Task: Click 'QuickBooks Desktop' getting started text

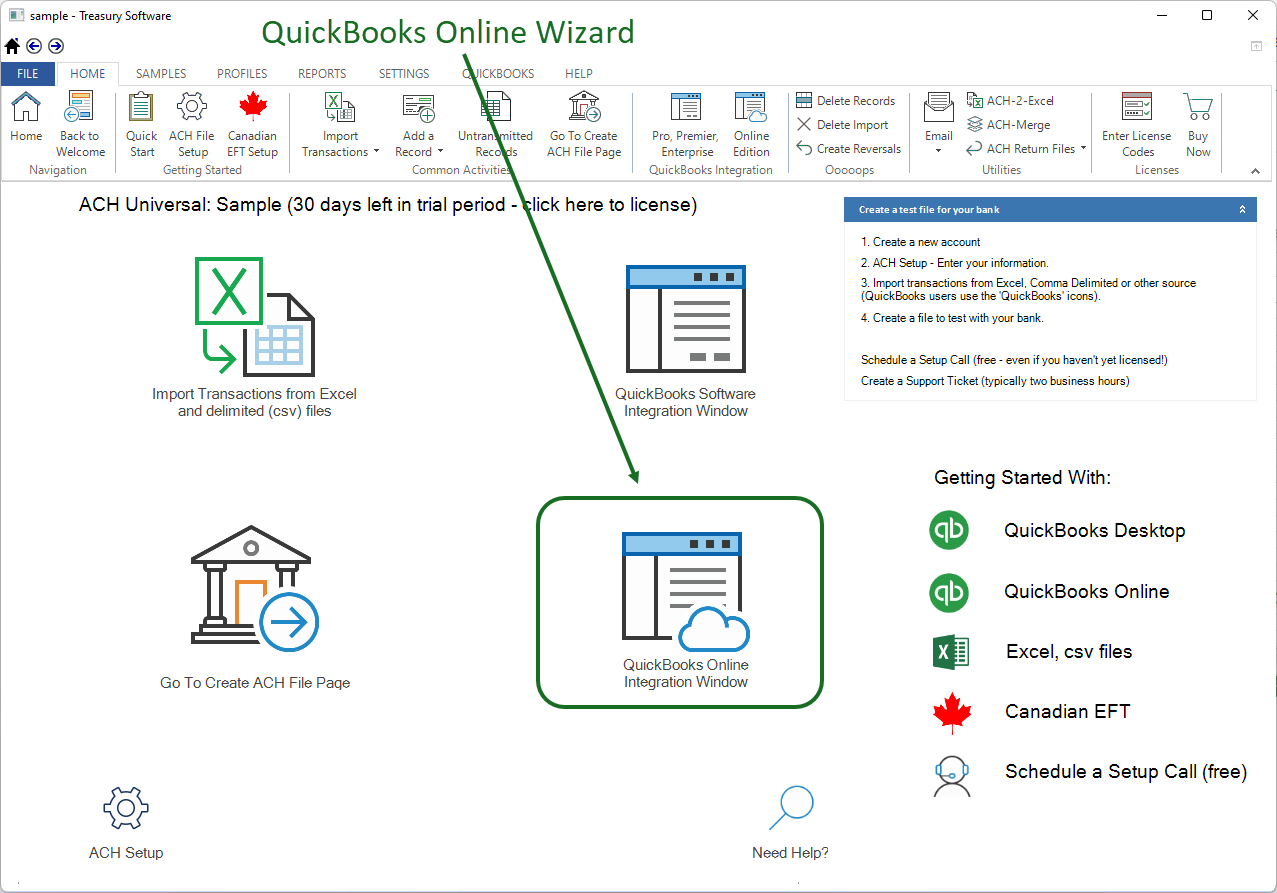Action: [1095, 531]
